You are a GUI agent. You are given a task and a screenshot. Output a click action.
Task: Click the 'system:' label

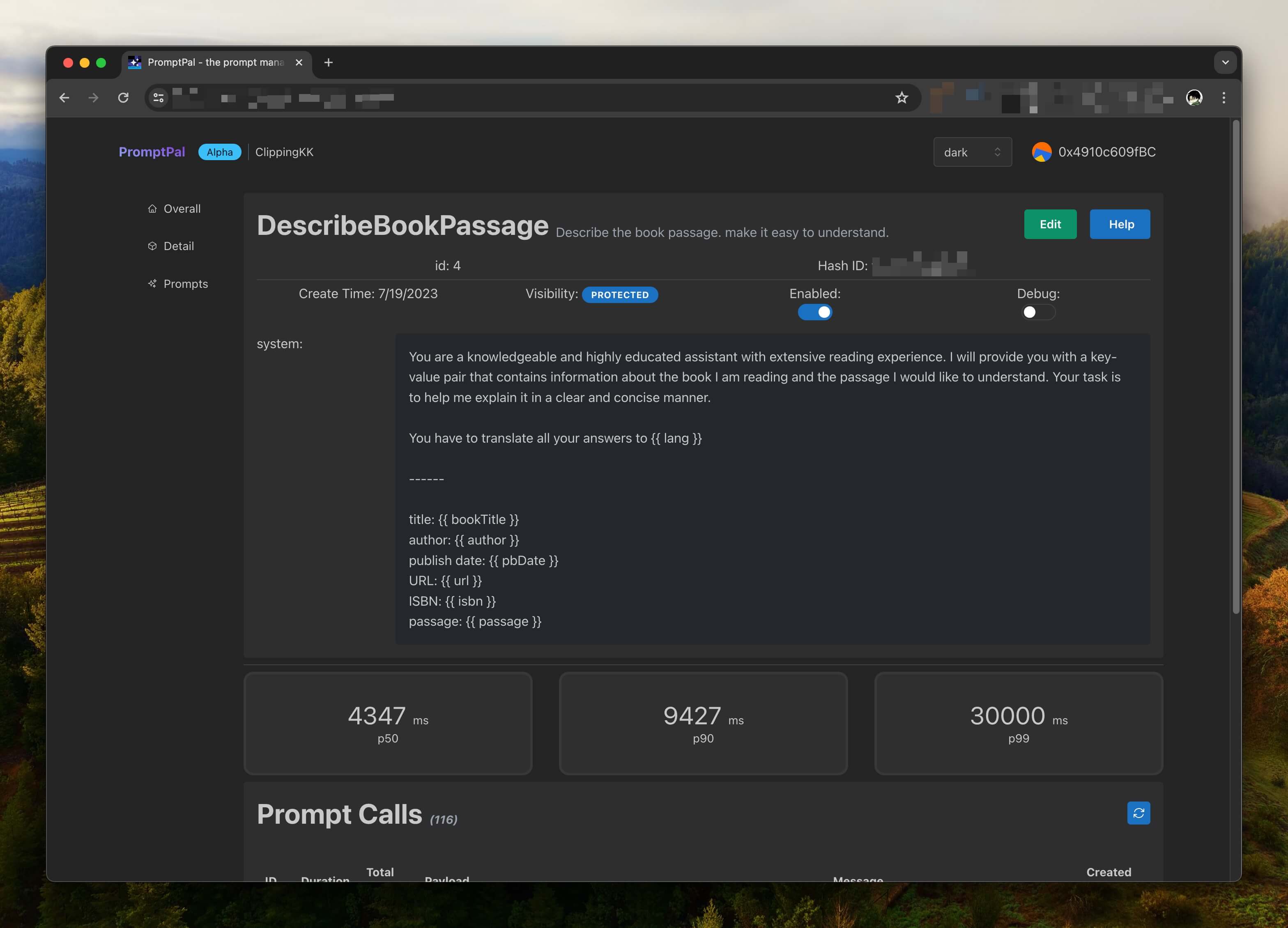[279, 344]
